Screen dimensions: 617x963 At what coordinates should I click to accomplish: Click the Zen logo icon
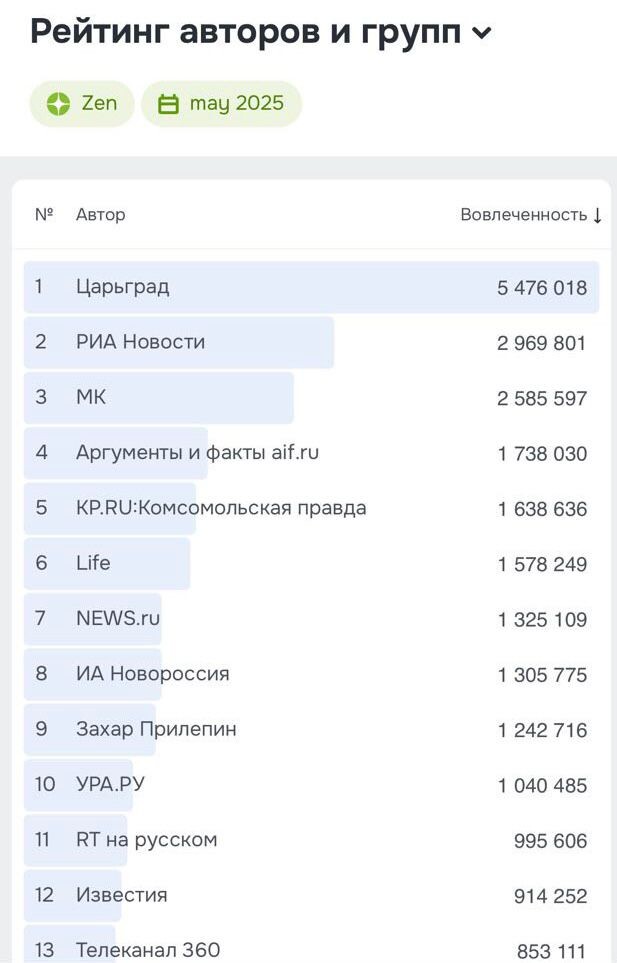58,104
